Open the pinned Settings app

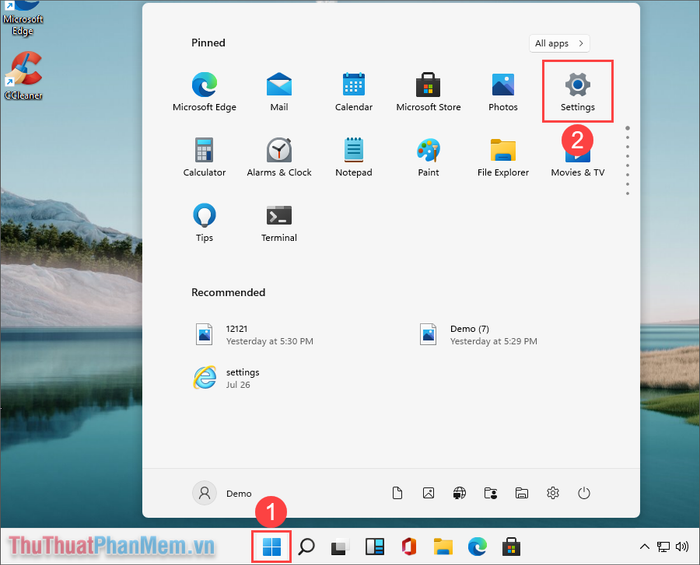[578, 91]
